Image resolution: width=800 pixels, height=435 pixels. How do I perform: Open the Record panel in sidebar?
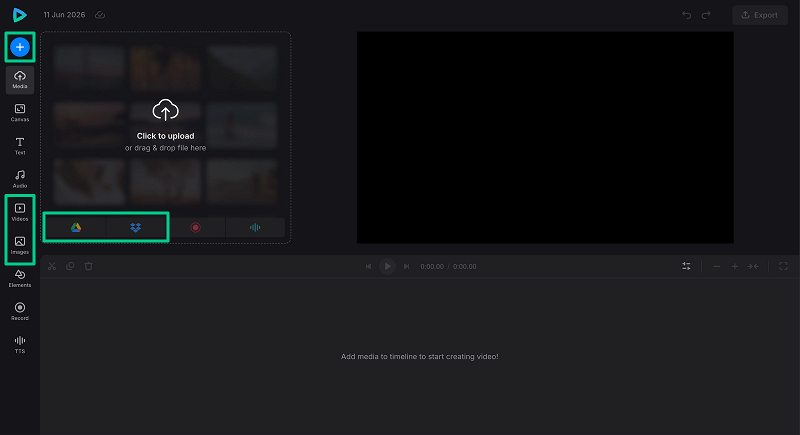click(20, 312)
